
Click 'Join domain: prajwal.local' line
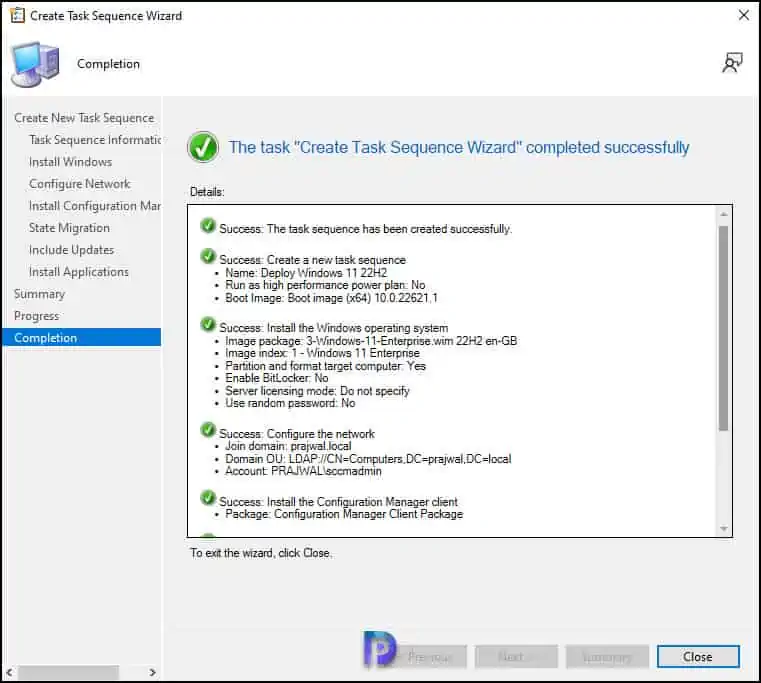288,446
